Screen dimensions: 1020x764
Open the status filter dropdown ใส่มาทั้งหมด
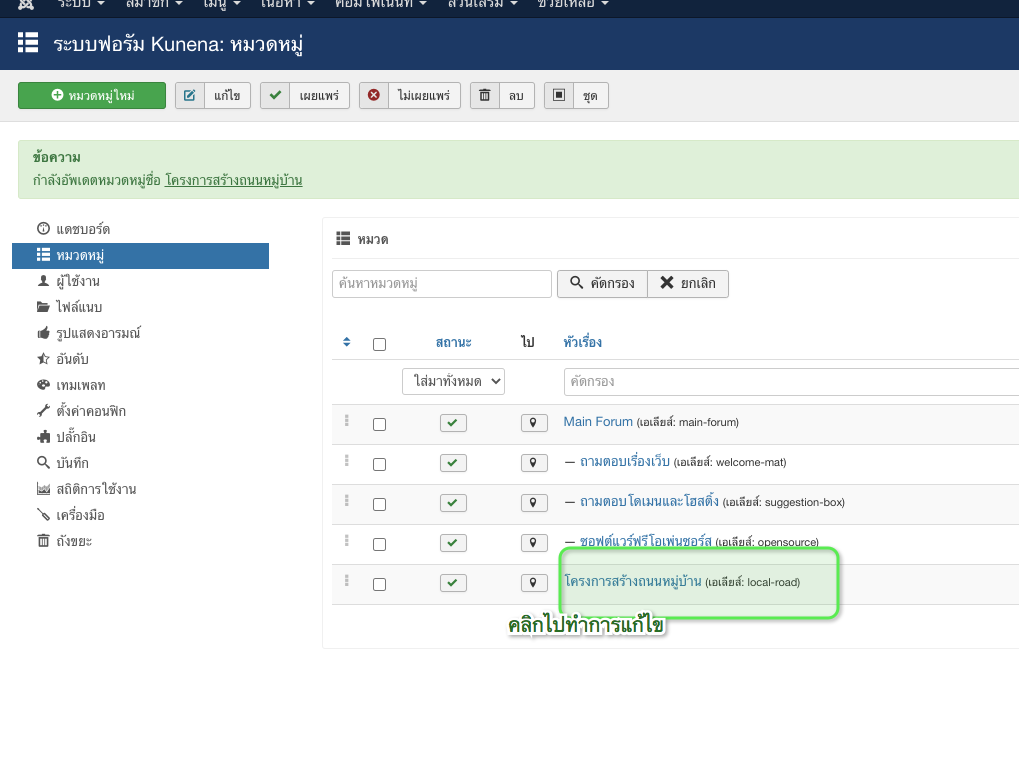coord(454,381)
